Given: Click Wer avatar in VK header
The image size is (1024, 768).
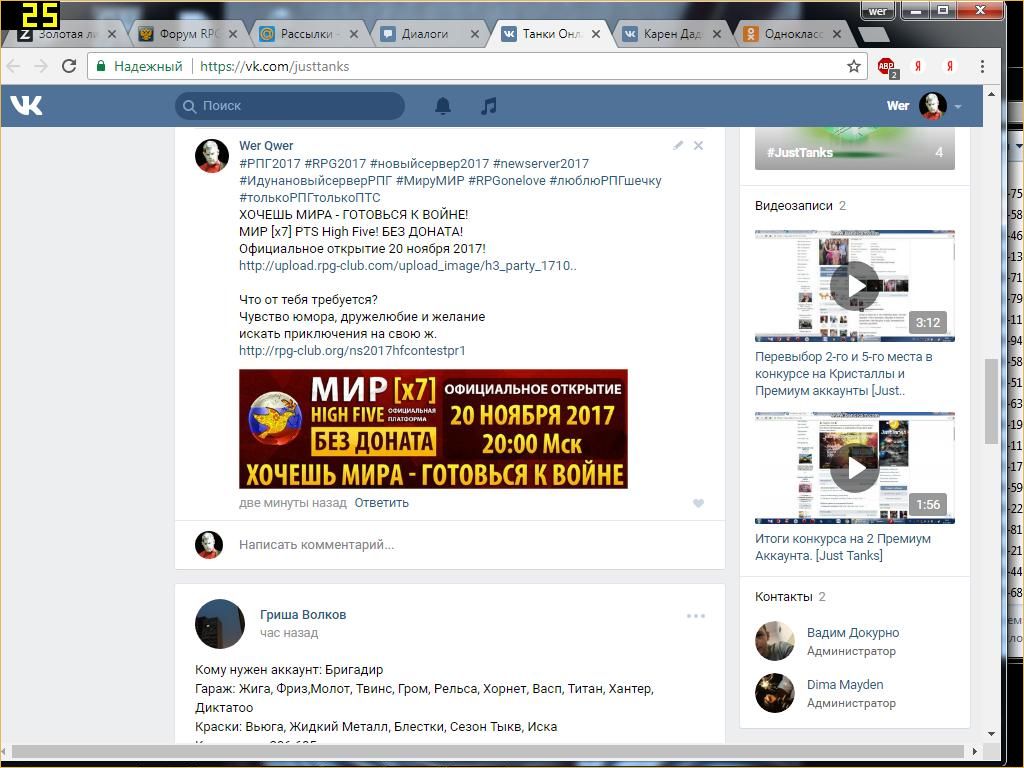Looking at the screenshot, I should (x=933, y=106).
